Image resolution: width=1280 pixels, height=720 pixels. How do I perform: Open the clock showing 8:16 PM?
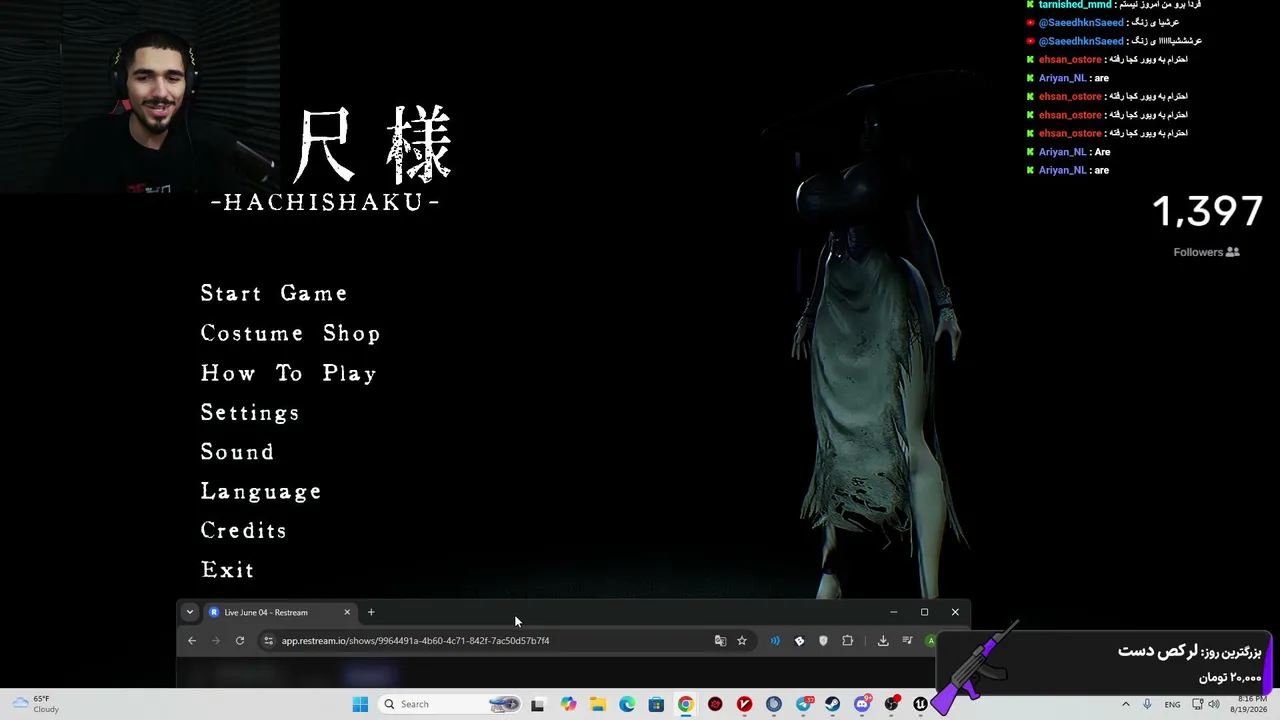pyautogui.click(x=1251, y=704)
